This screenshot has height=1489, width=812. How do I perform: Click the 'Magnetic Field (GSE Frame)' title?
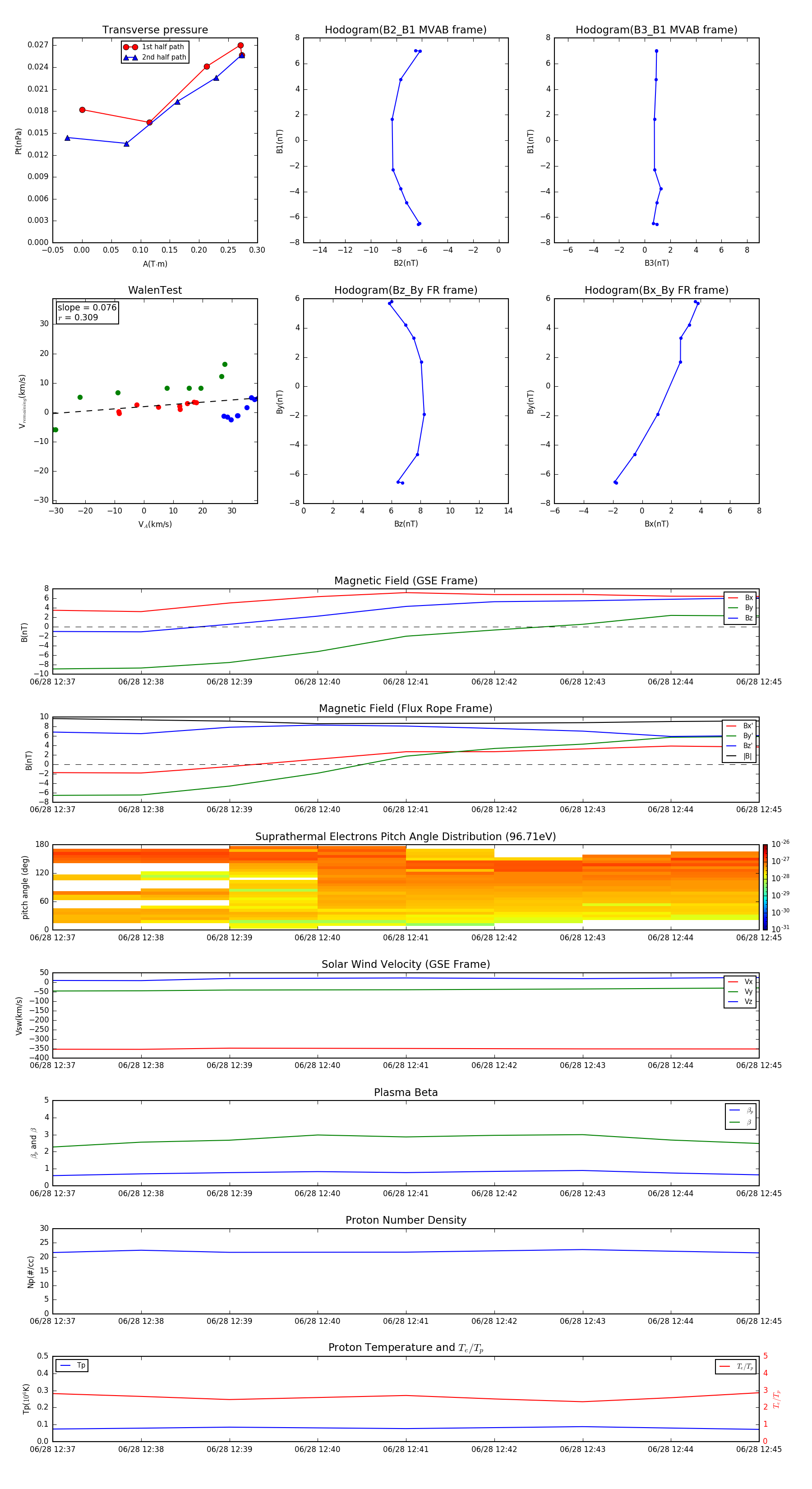tap(406, 581)
